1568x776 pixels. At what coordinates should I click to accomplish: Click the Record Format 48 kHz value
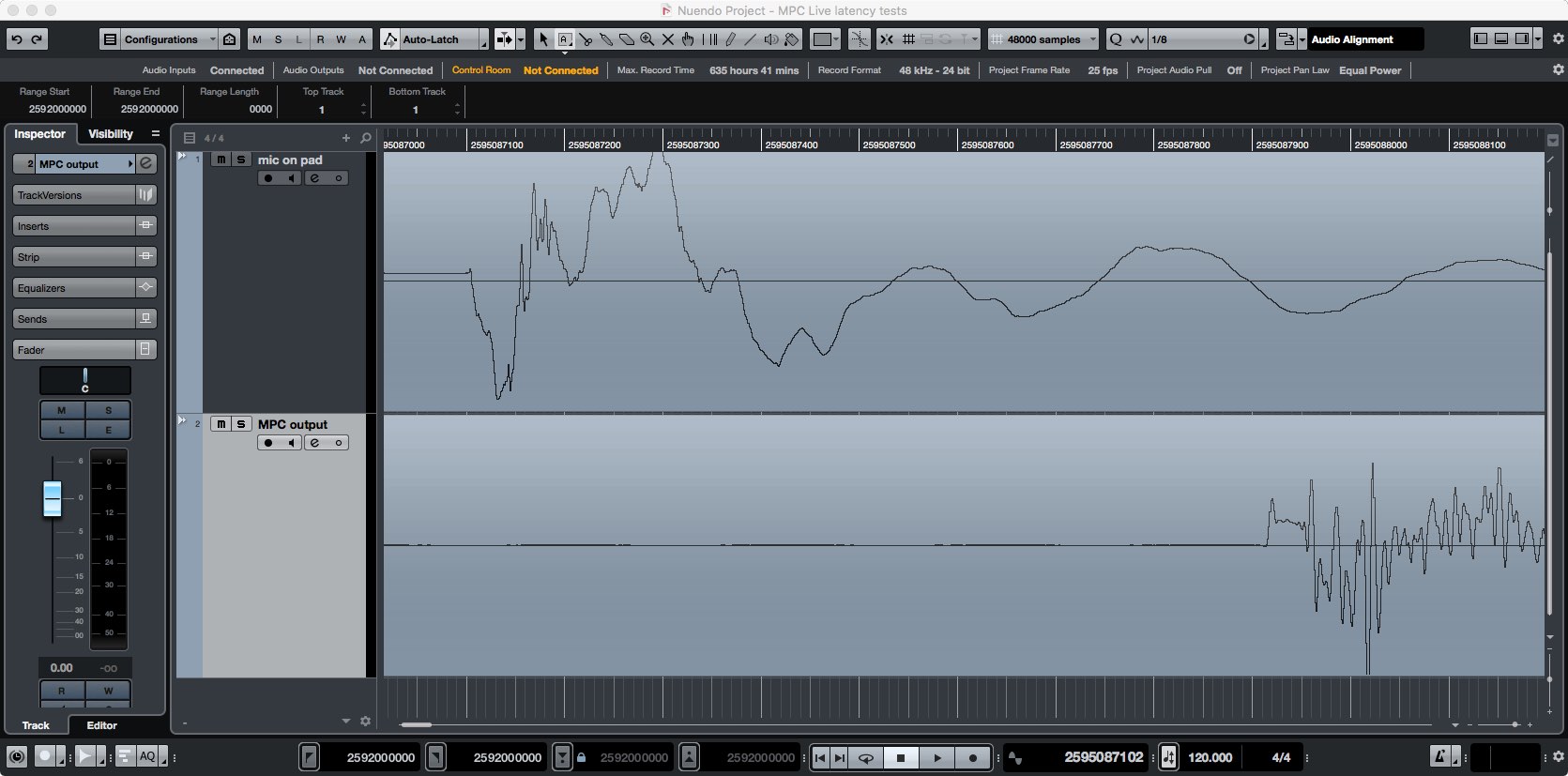click(935, 70)
